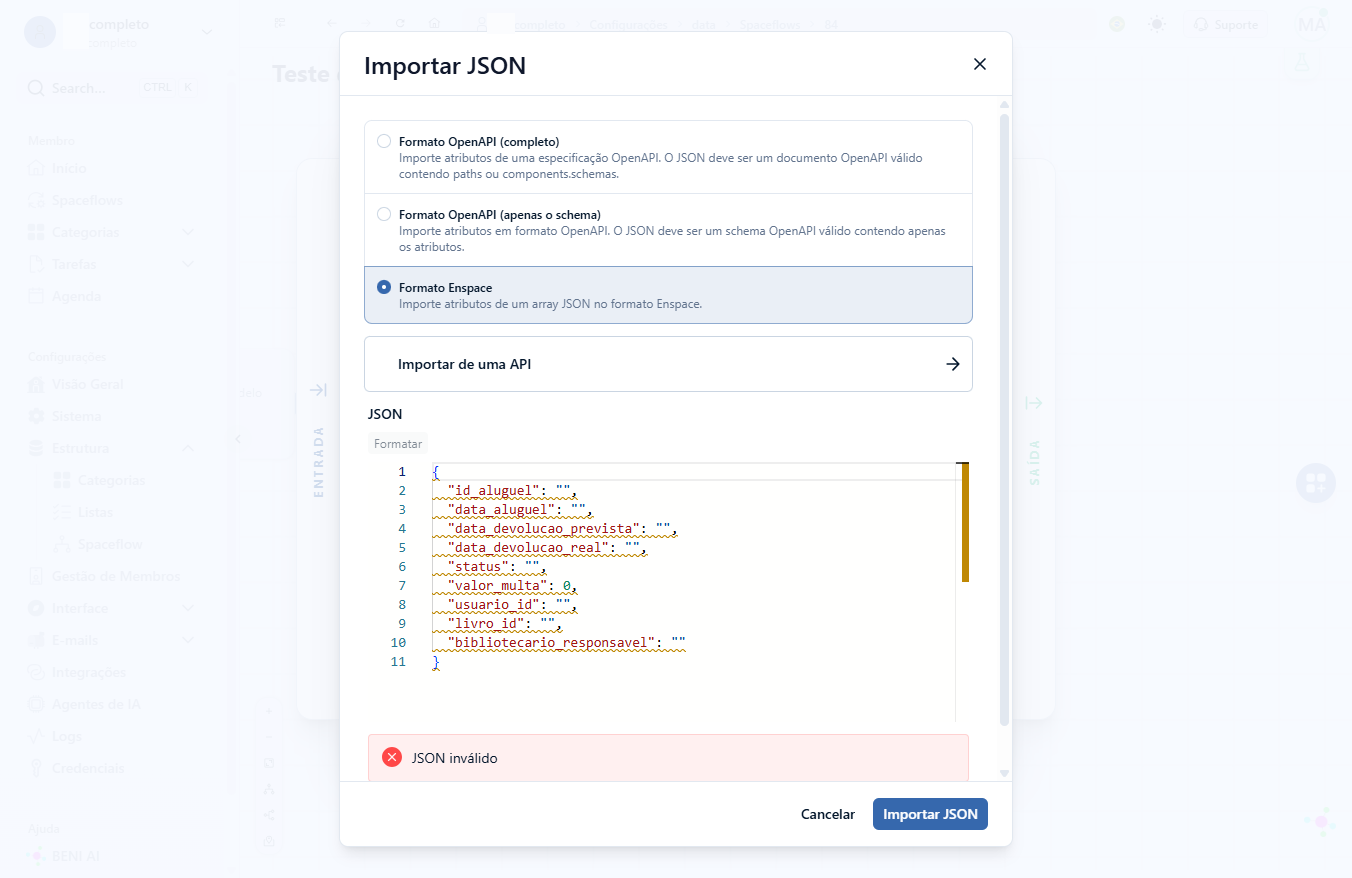Screen dimensions: 1352x878
Task: Click the Suporte button in top bar
Action: coord(1226,24)
